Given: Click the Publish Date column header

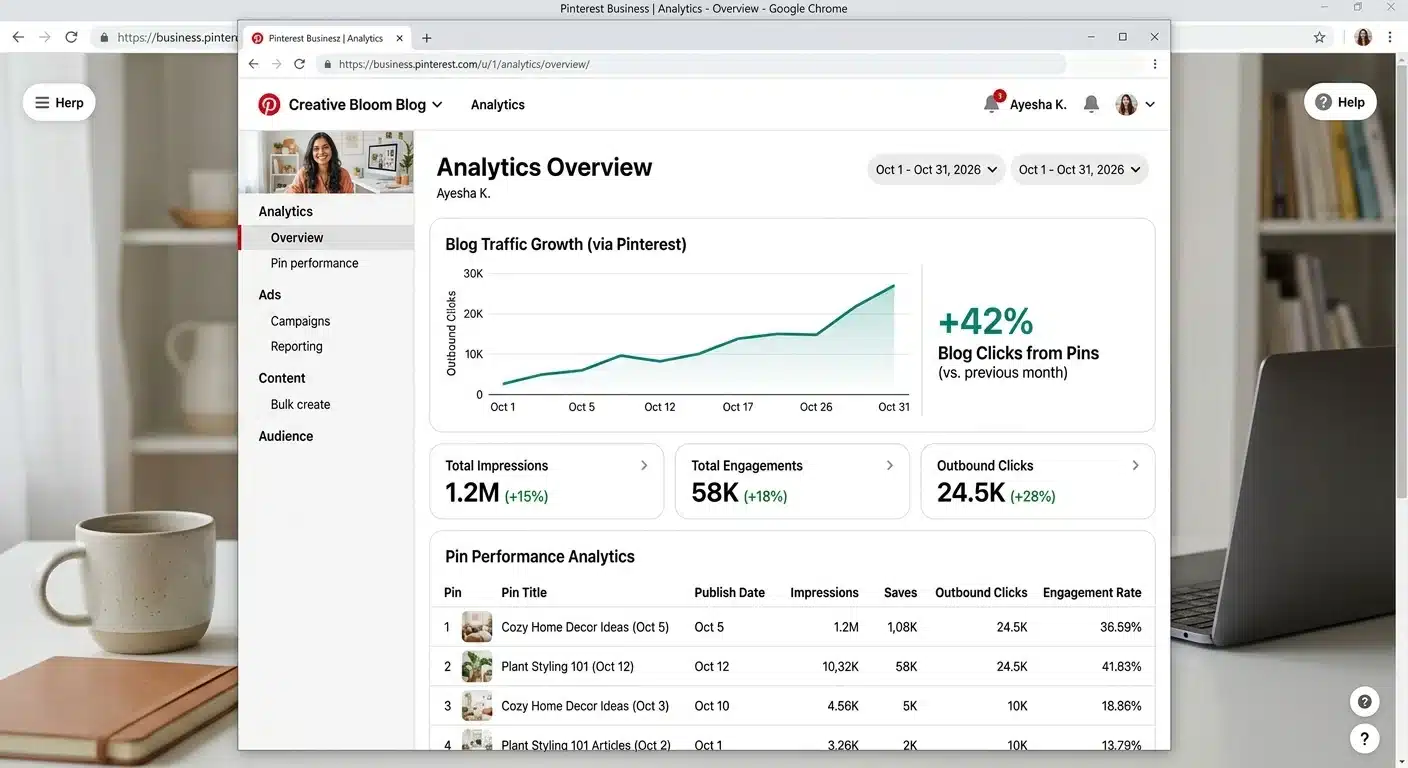Looking at the screenshot, I should pyautogui.click(x=729, y=592).
